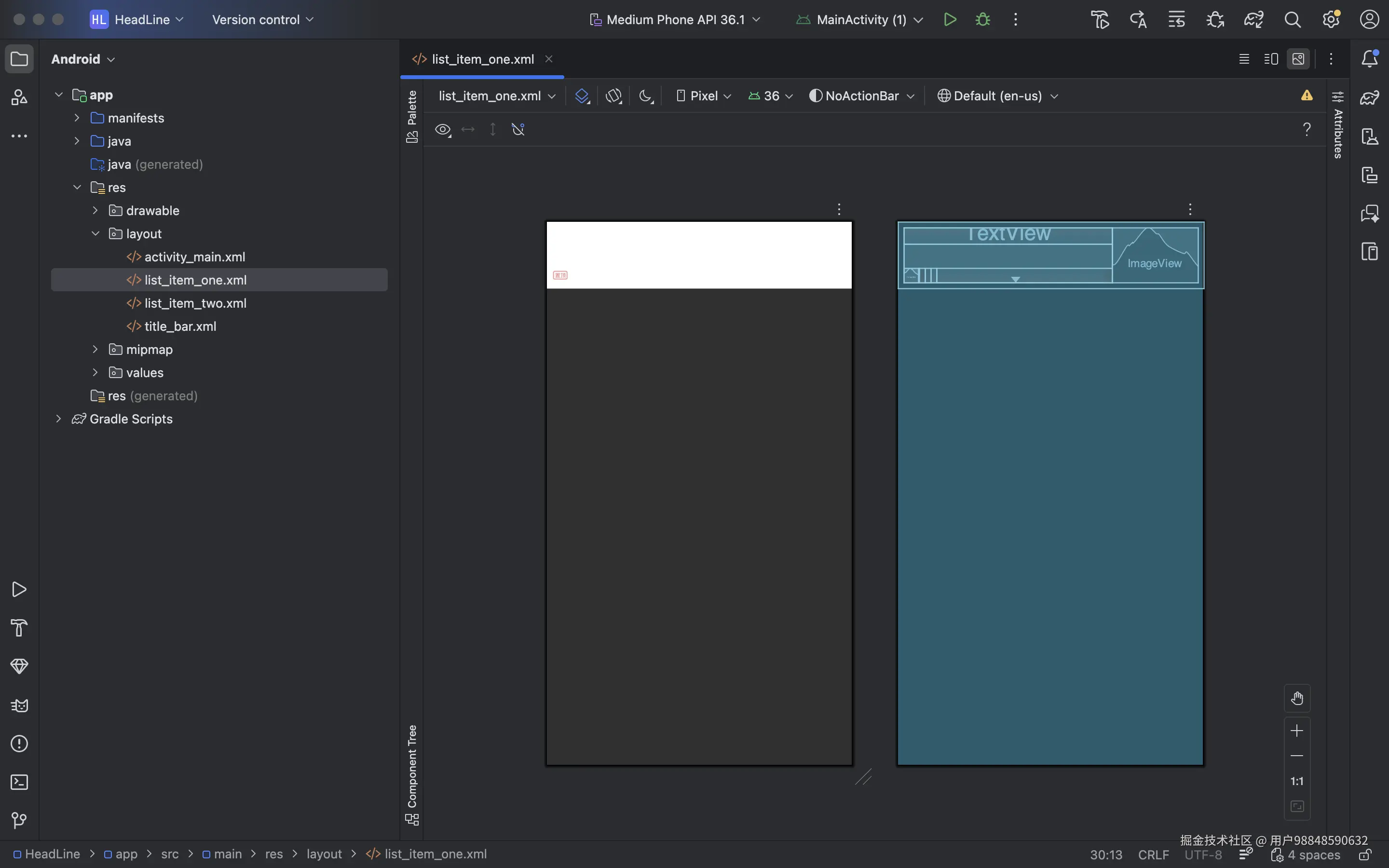This screenshot has width=1389, height=868.
Task: Open the Terminal tool window
Action: 19,782
